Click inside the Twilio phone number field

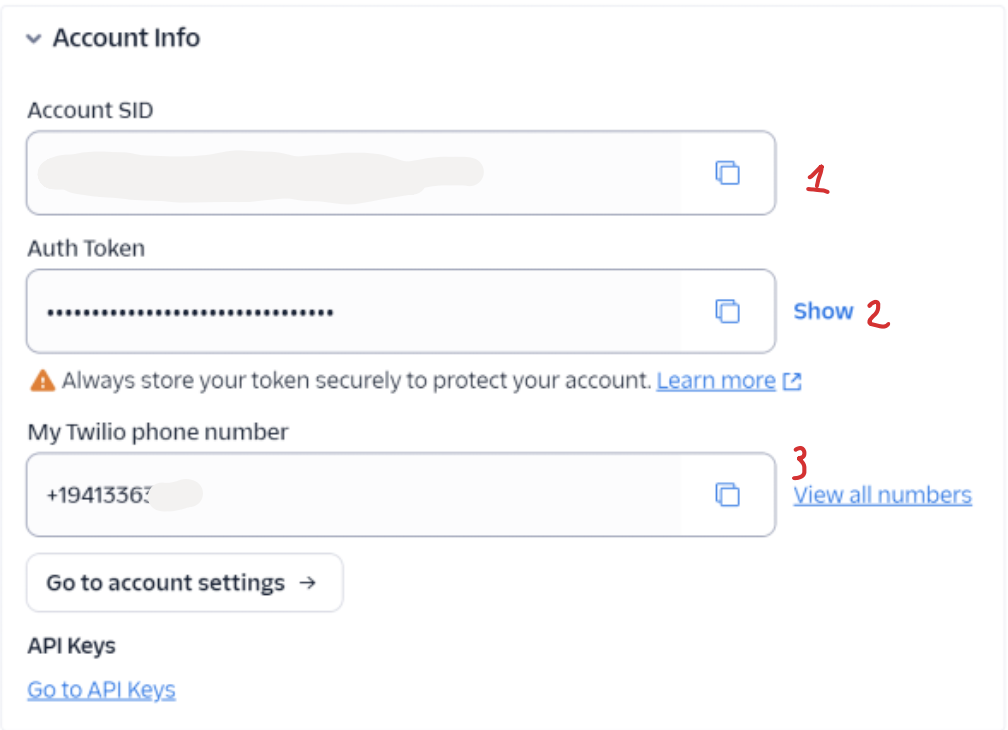click(x=400, y=494)
